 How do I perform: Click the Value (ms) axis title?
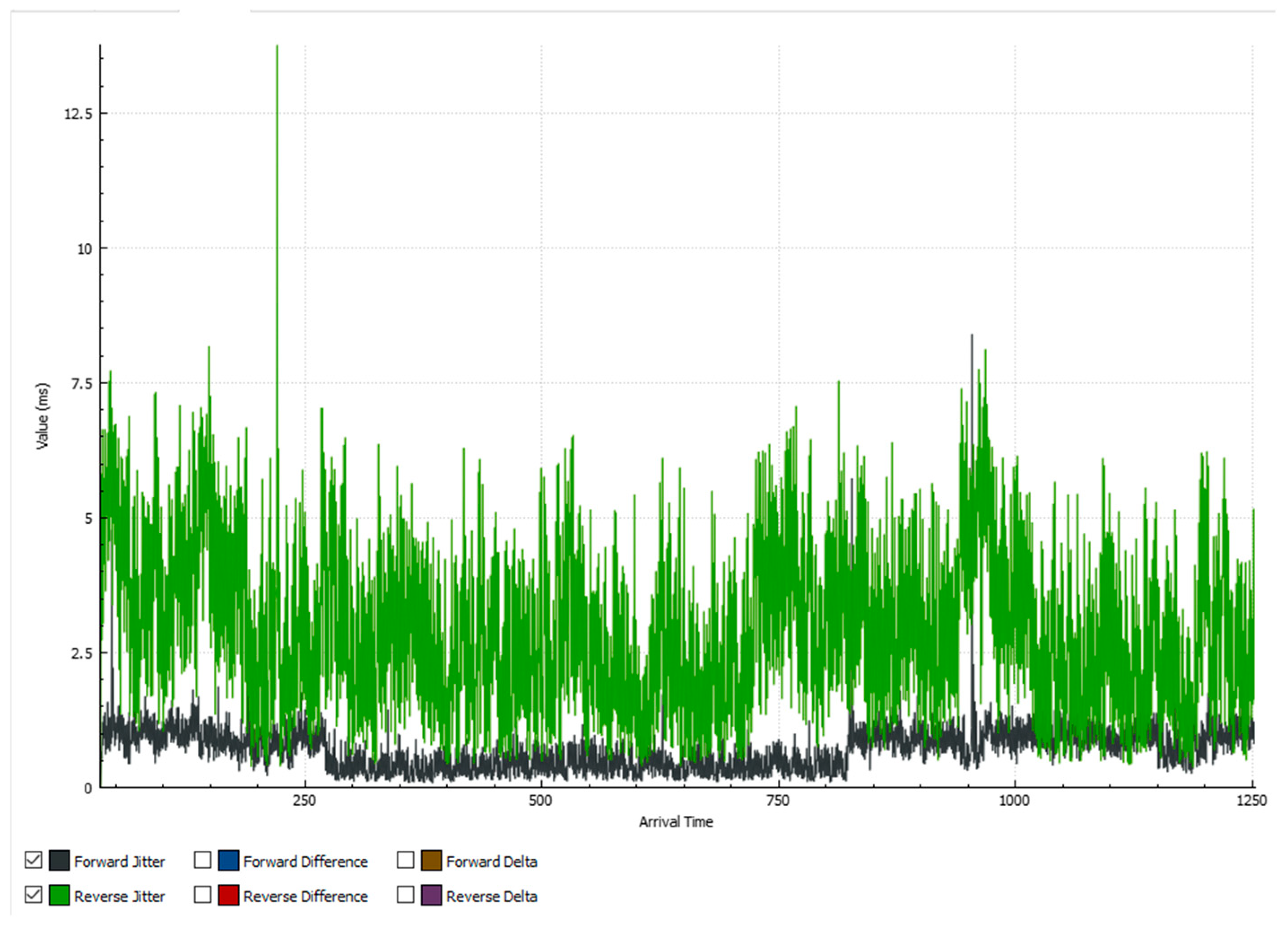pos(43,416)
